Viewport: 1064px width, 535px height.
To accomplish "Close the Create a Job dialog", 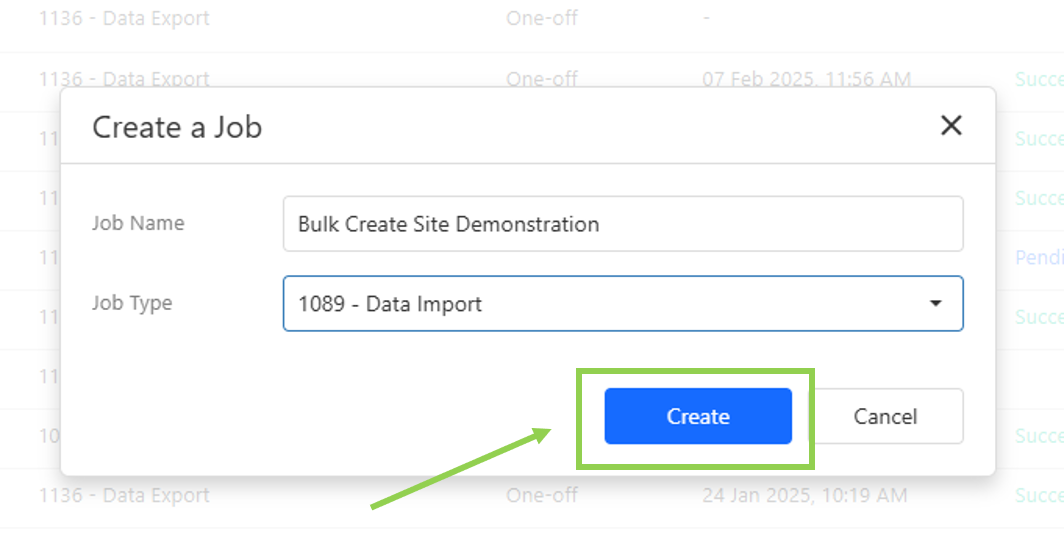I will coord(951,126).
